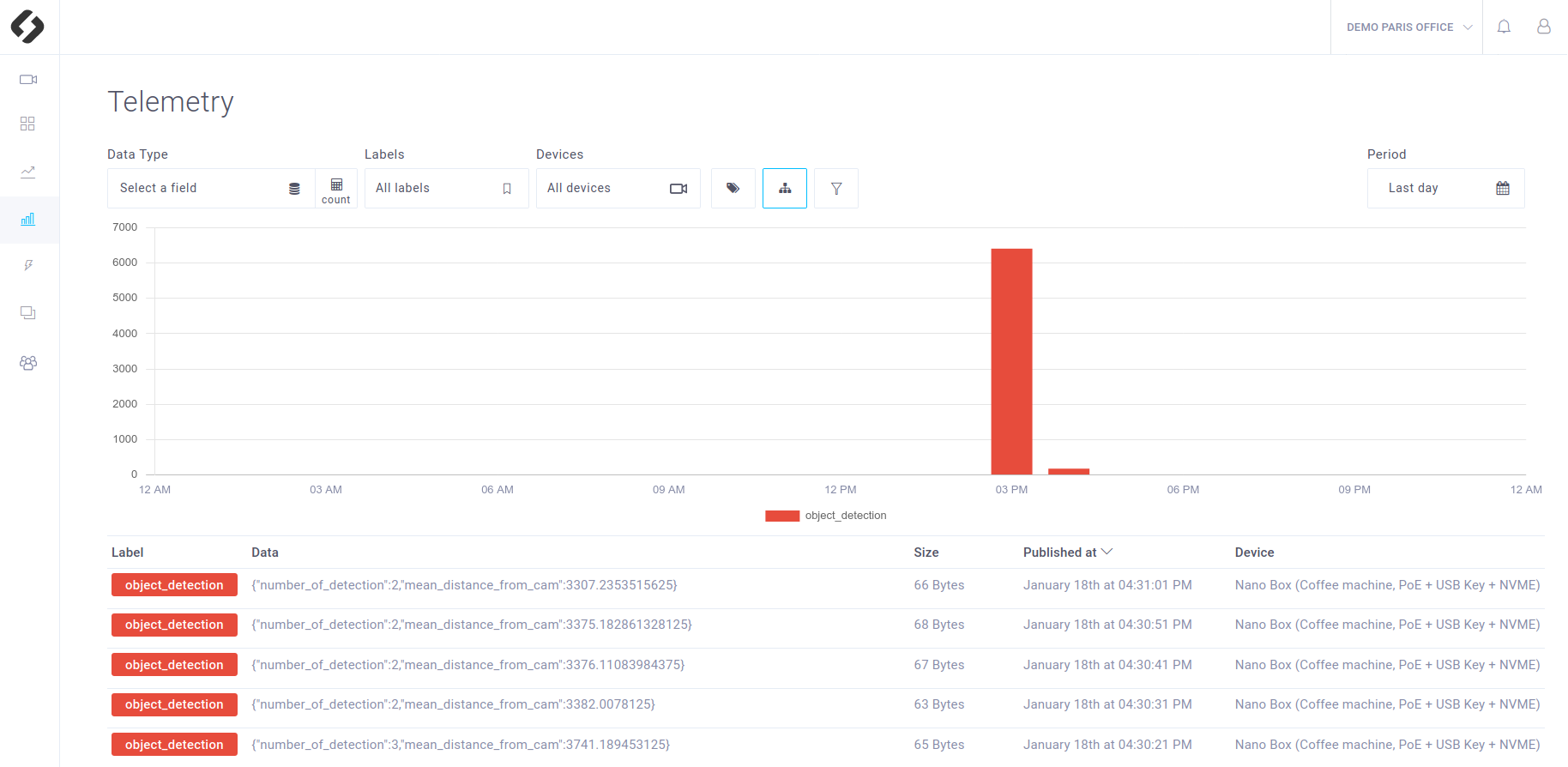Click data with mean distance 3382.0078125
The width and height of the screenshot is (1568, 767).
(x=453, y=704)
